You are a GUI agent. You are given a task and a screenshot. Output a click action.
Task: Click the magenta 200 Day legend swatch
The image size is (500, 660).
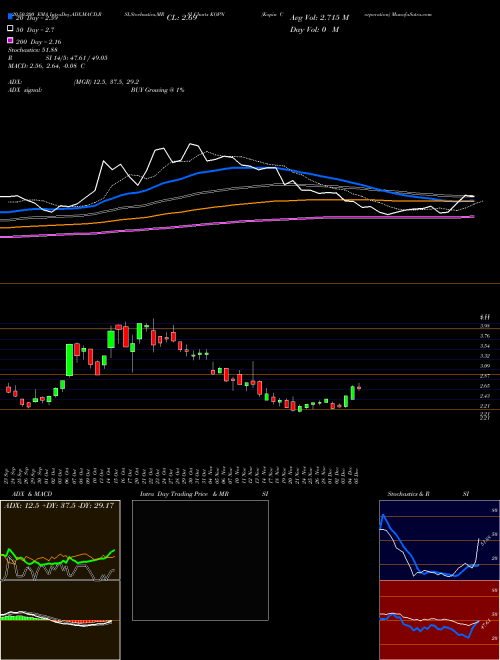10,41
